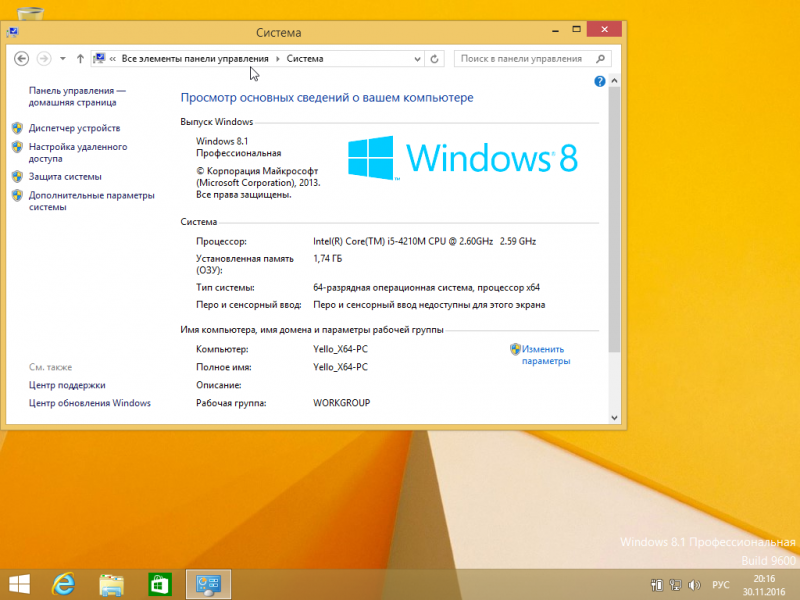Select 'Все элементы панели управления' breadcrumb
This screenshot has height=600, width=800.
(x=195, y=59)
